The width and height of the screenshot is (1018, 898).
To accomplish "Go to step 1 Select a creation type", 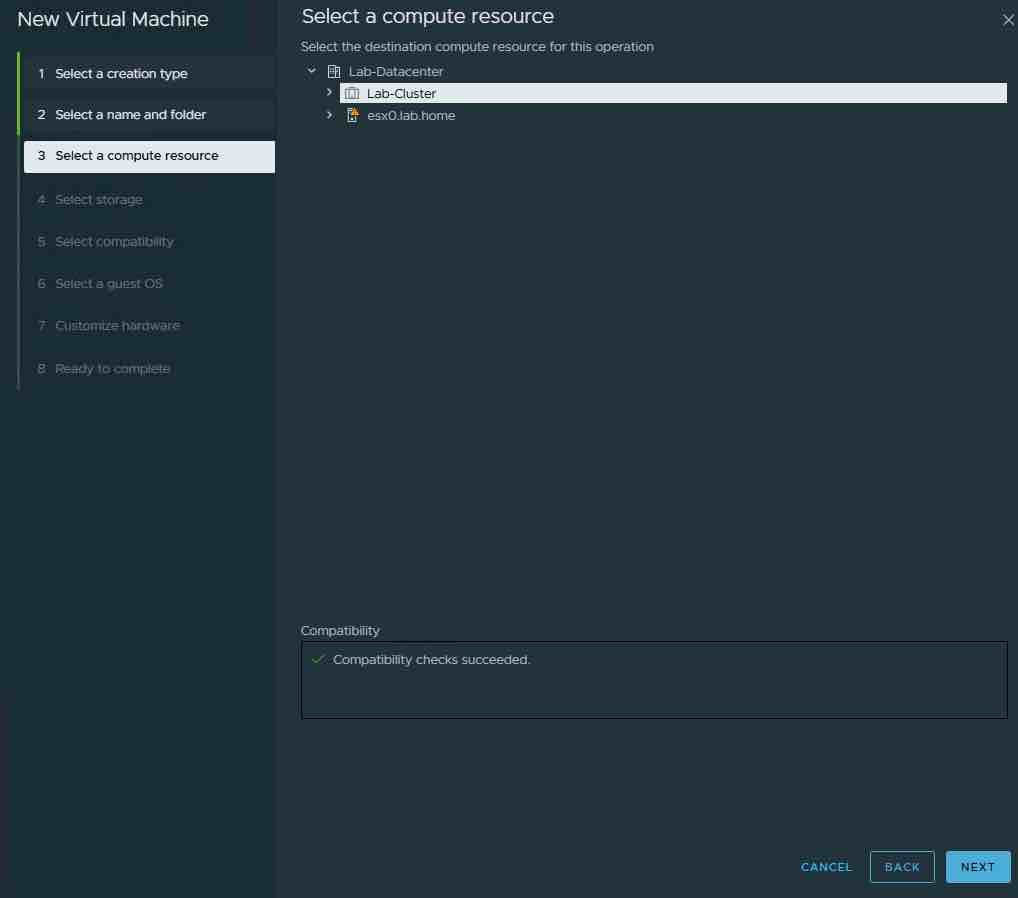I will coord(121,74).
